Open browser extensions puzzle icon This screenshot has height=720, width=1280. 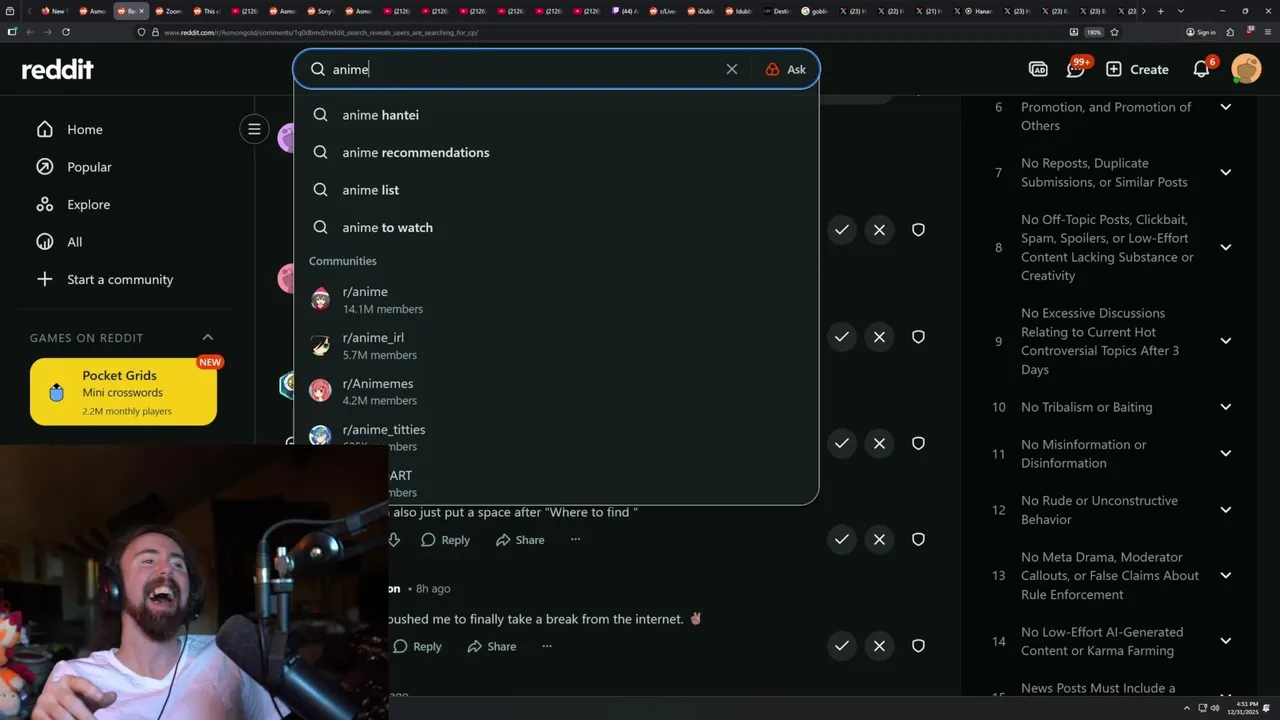pos(1232,32)
